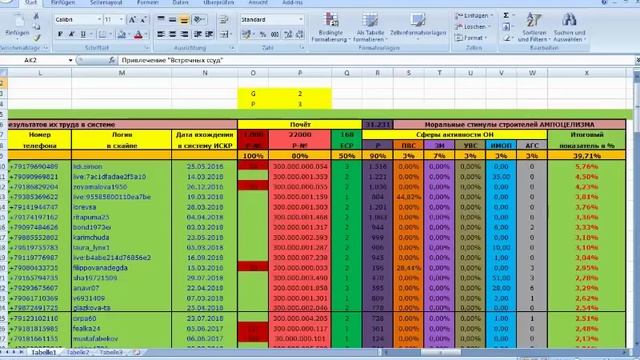640x360 pixels.
Task: Switch to the Formeln ribbon tab
Action: (x=148, y=2)
